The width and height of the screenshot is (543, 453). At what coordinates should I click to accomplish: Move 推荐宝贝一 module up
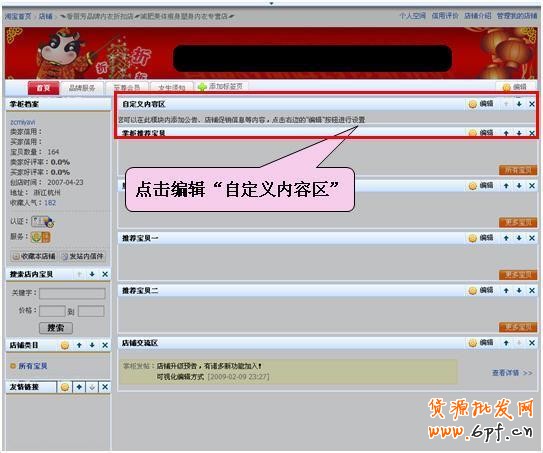[506, 238]
